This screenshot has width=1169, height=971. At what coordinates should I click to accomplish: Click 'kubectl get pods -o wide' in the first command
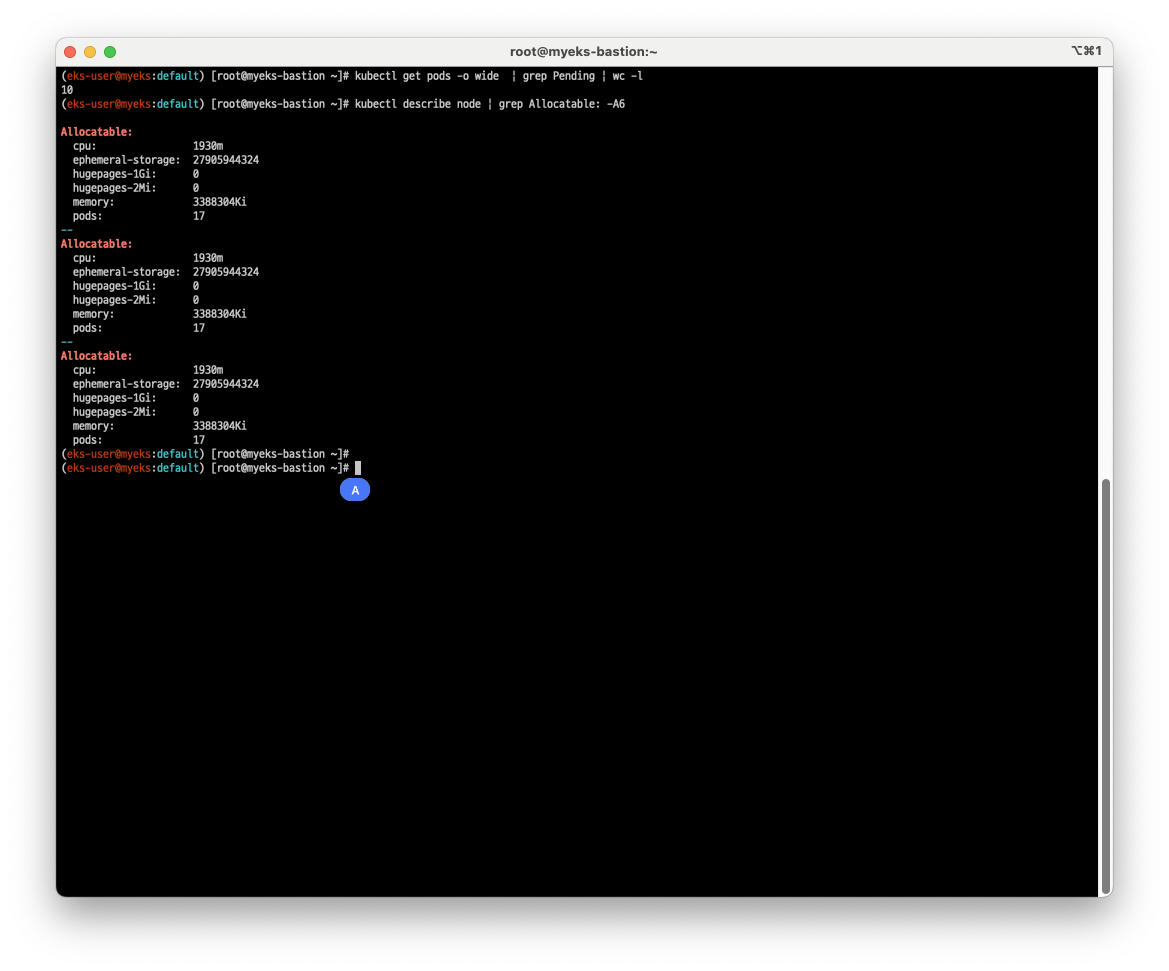point(426,76)
